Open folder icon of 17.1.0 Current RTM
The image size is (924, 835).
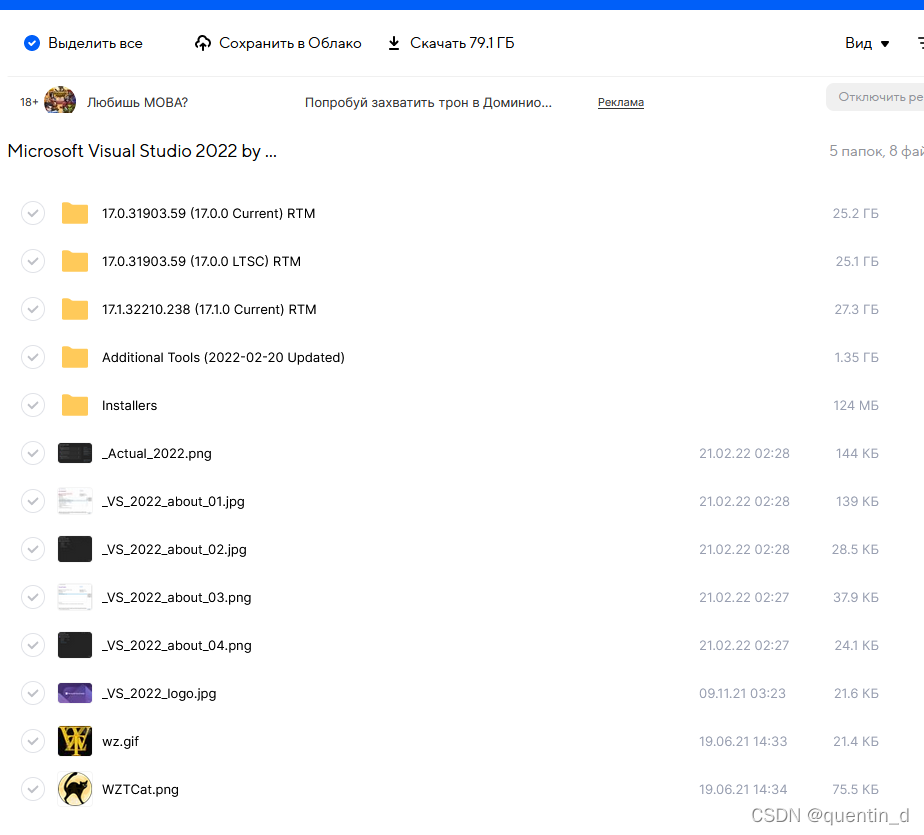pos(75,309)
